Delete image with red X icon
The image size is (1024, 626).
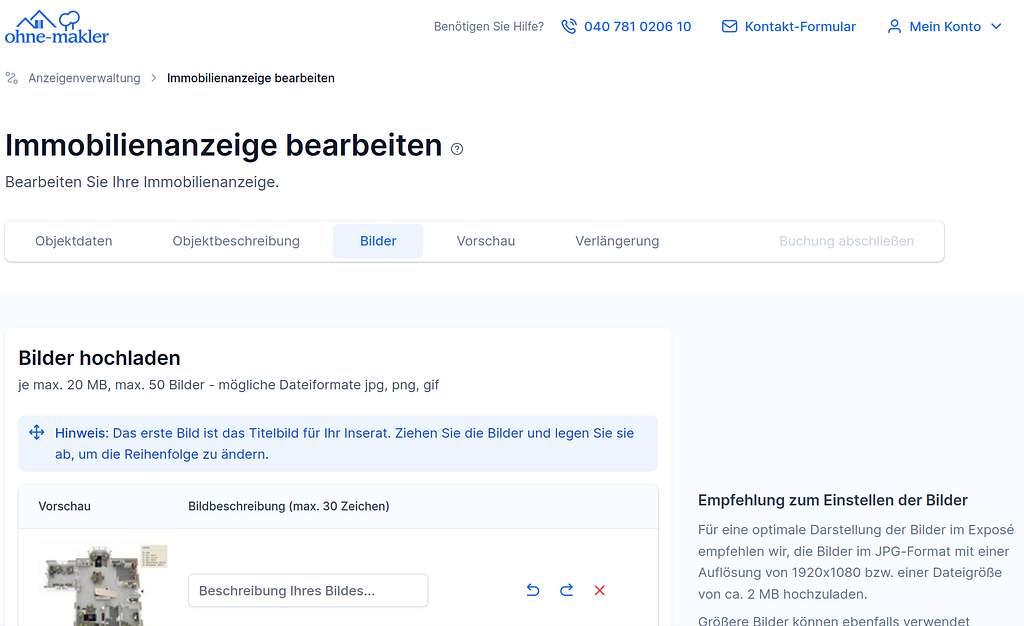(x=600, y=590)
